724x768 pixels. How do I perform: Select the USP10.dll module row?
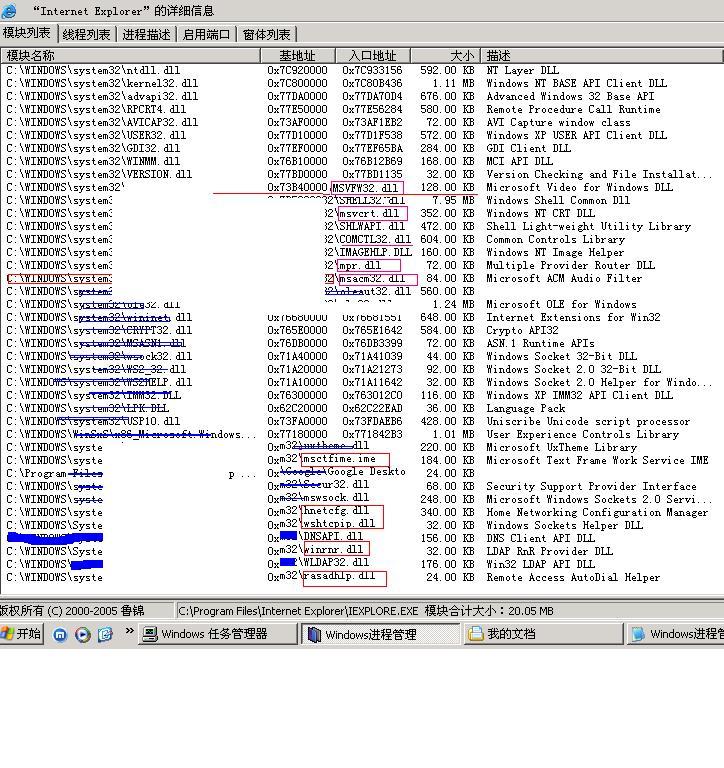(x=362, y=421)
